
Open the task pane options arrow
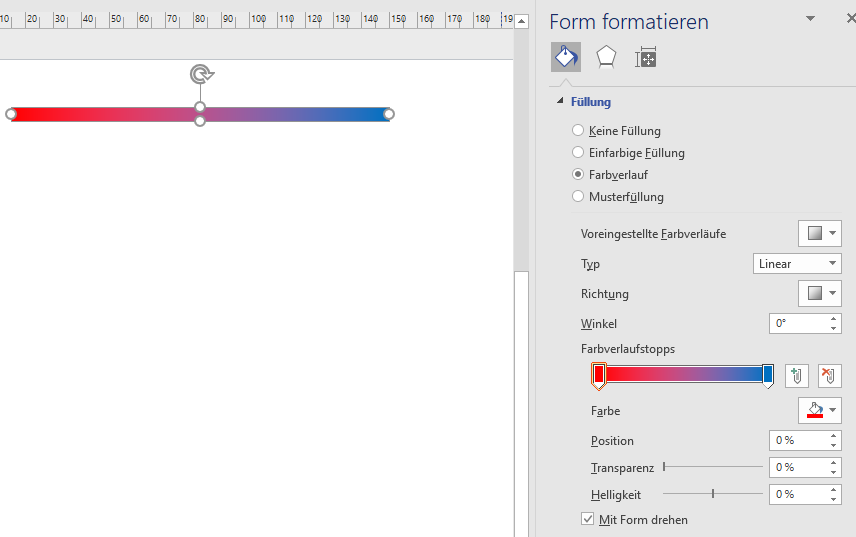tap(810, 19)
